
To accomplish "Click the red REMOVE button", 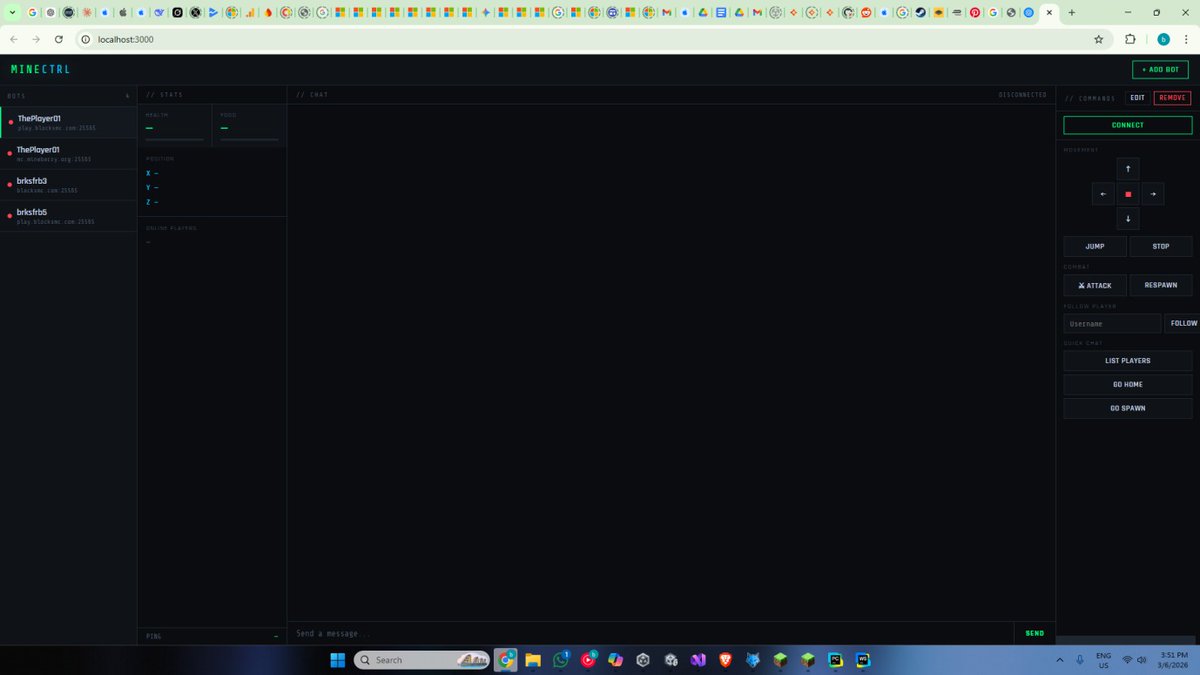I will coord(1172,98).
